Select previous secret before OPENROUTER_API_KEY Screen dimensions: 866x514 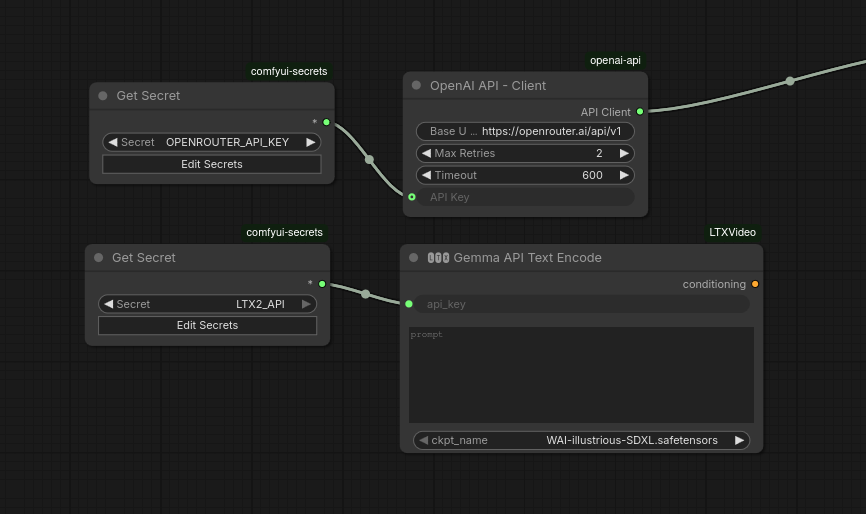[x=113, y=142]
